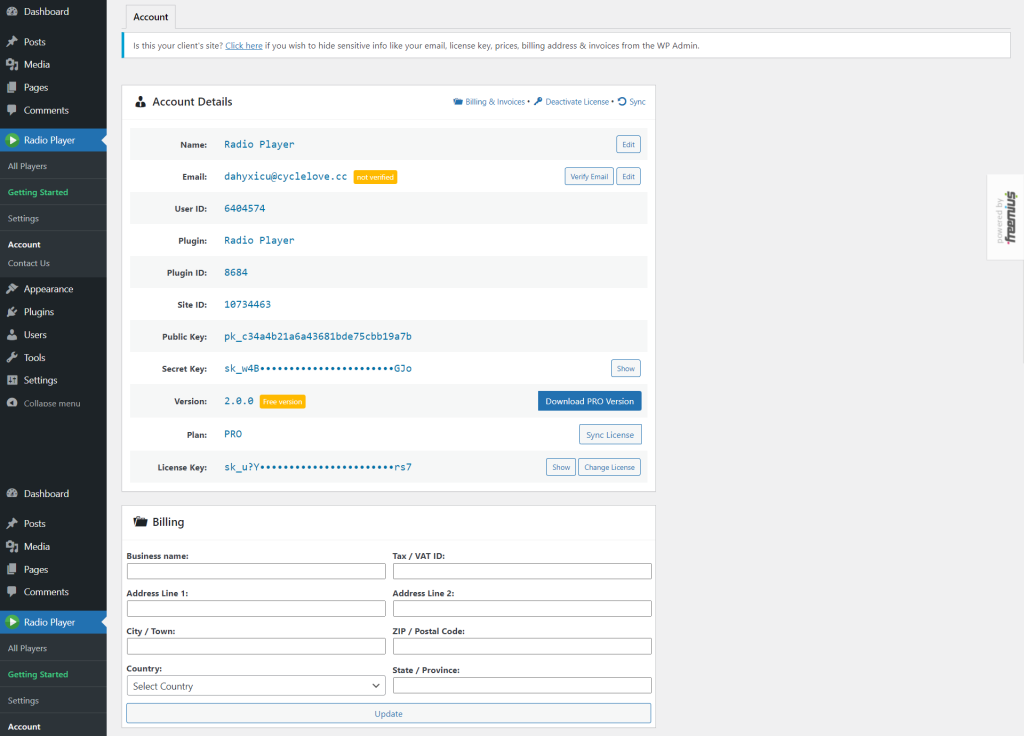1024x736 pixels.
Task: Click the Collapse menu arrow icon
Action: [12, 403]
